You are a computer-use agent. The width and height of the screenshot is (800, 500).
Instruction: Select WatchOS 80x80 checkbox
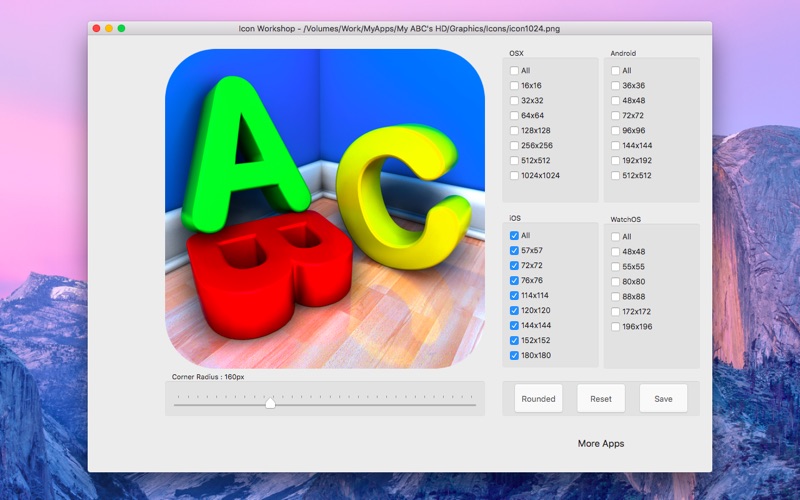click(x=615, y=282)
